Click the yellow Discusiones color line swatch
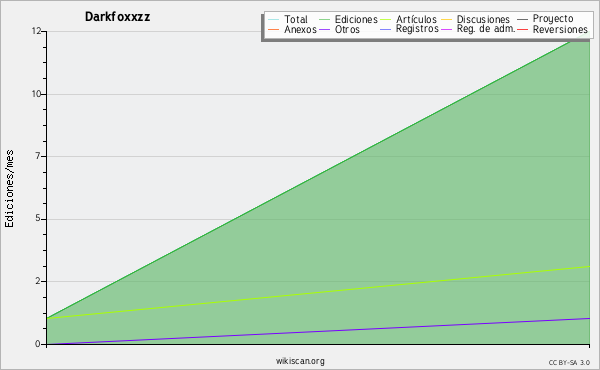 tap(447, 20)
